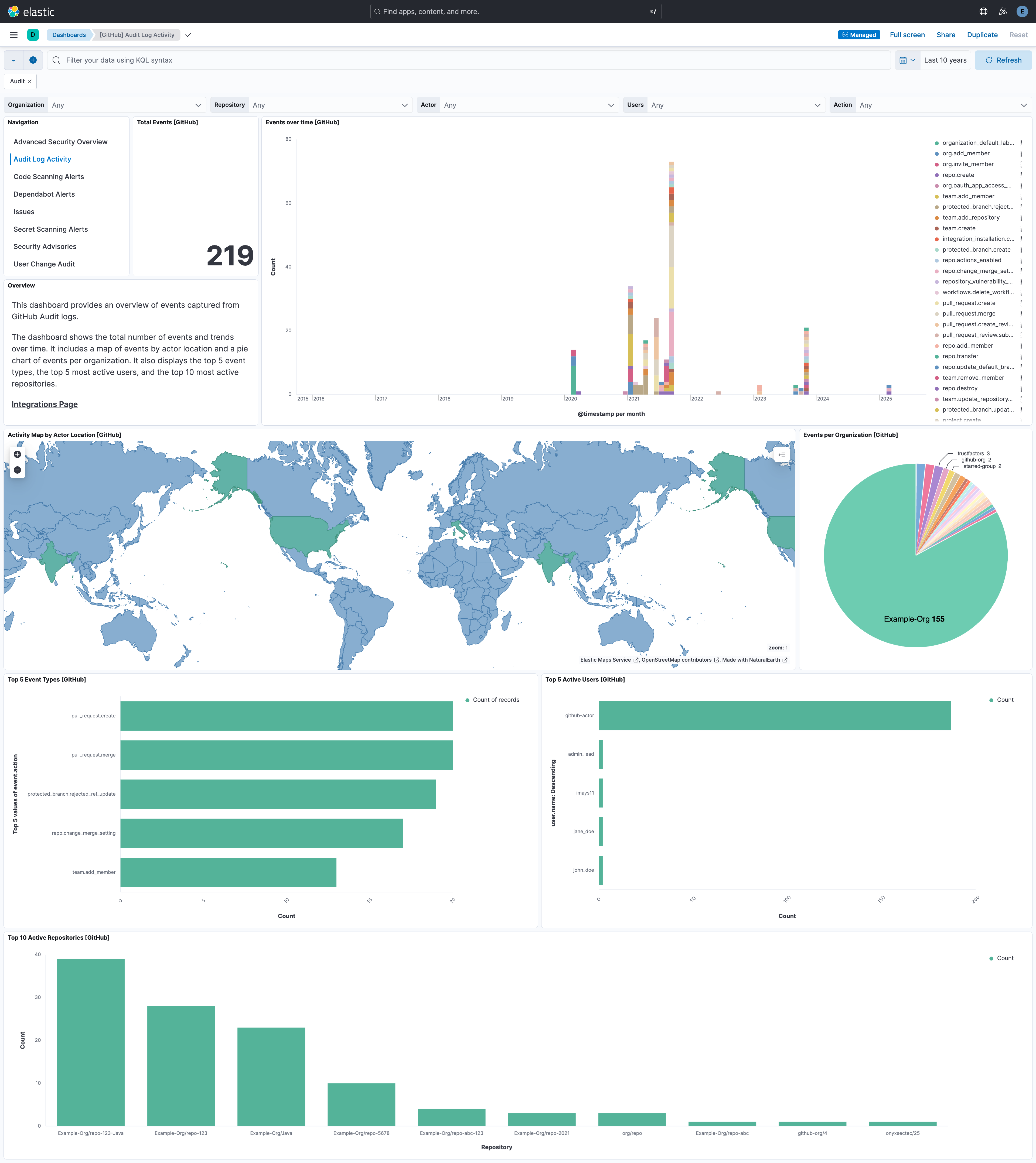Open the date picker calendar dropdown
The image size is (1036, 1163).
coord(907,60)
